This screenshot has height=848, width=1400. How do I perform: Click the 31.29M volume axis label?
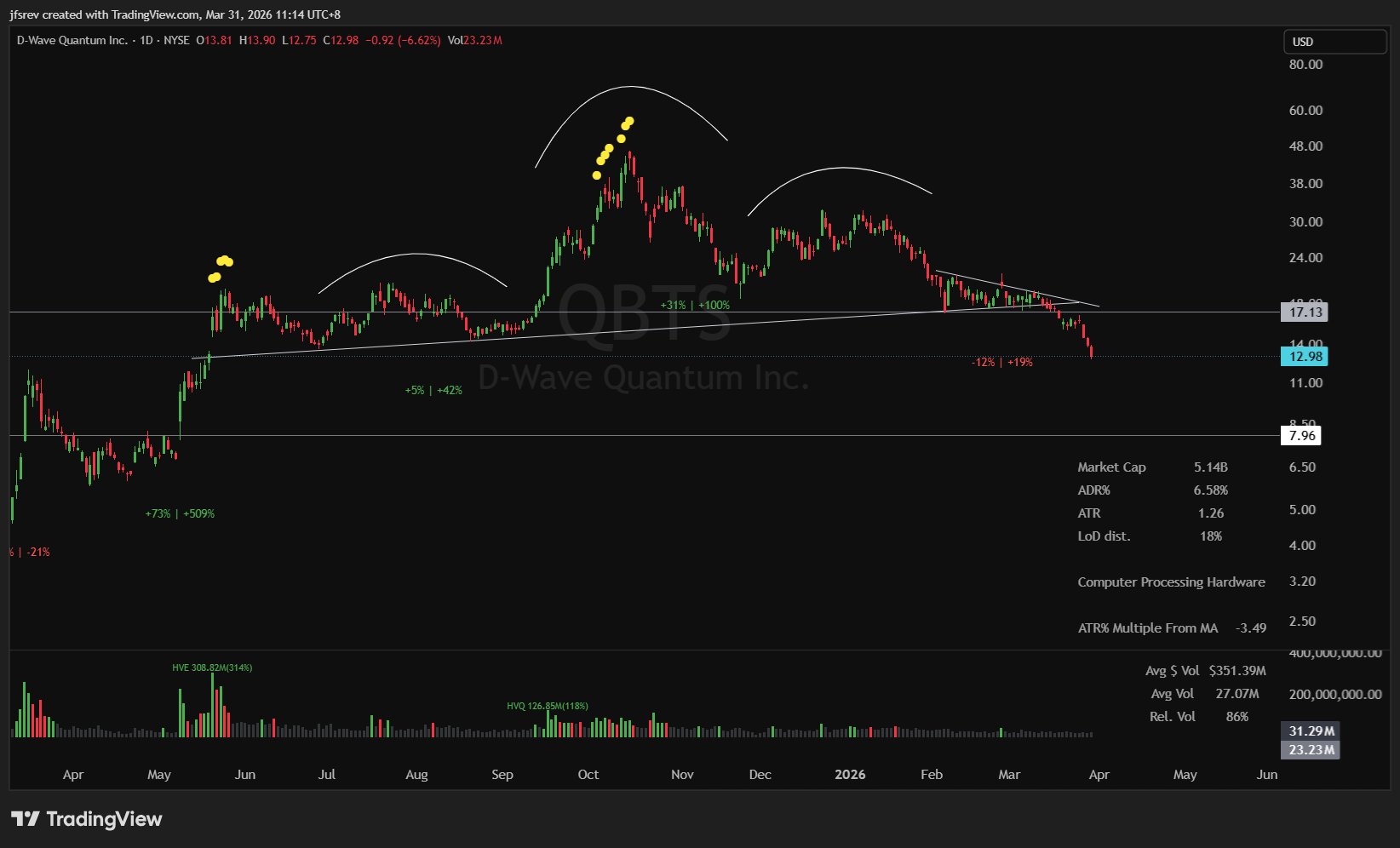[1311, 731]
